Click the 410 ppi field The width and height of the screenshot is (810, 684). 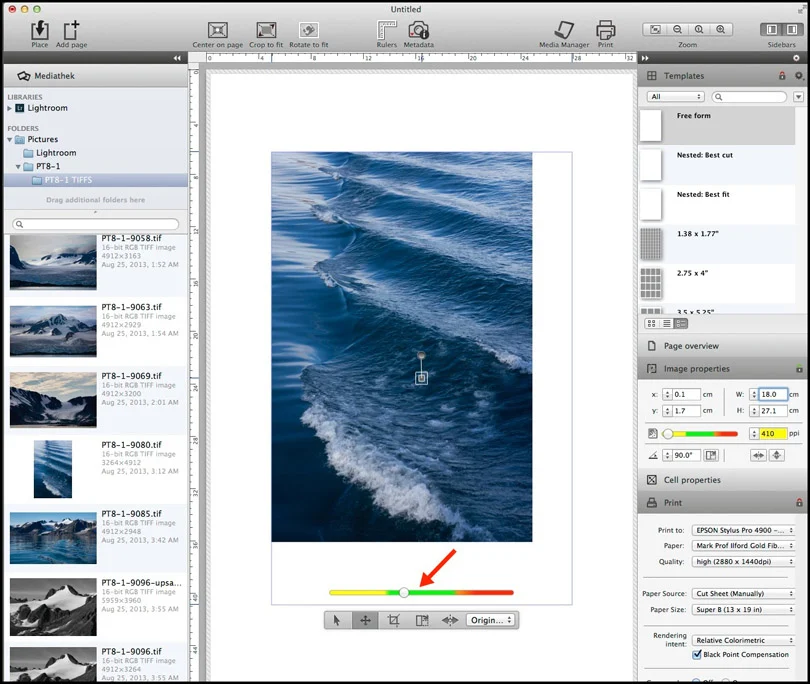(x=773, y=433)
